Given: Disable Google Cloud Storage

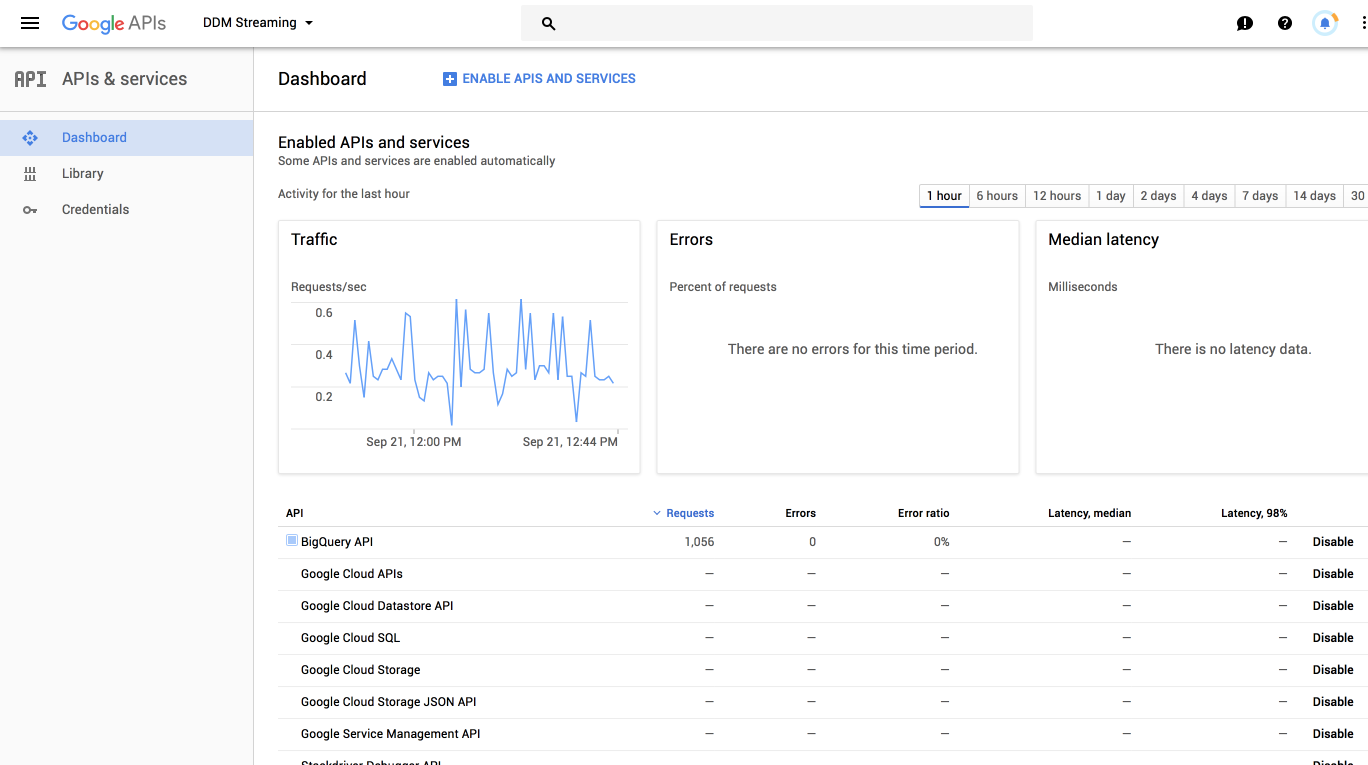Looking at the screenshot, I should point(1333,670).
